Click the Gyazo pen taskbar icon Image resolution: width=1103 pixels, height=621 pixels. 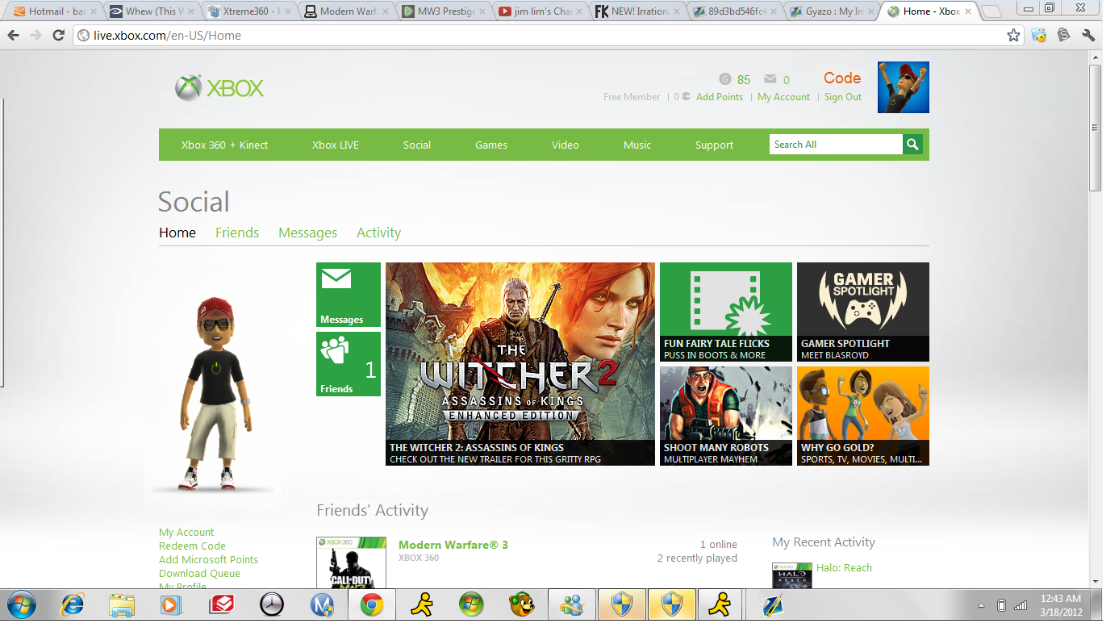[x=772, y=605]
